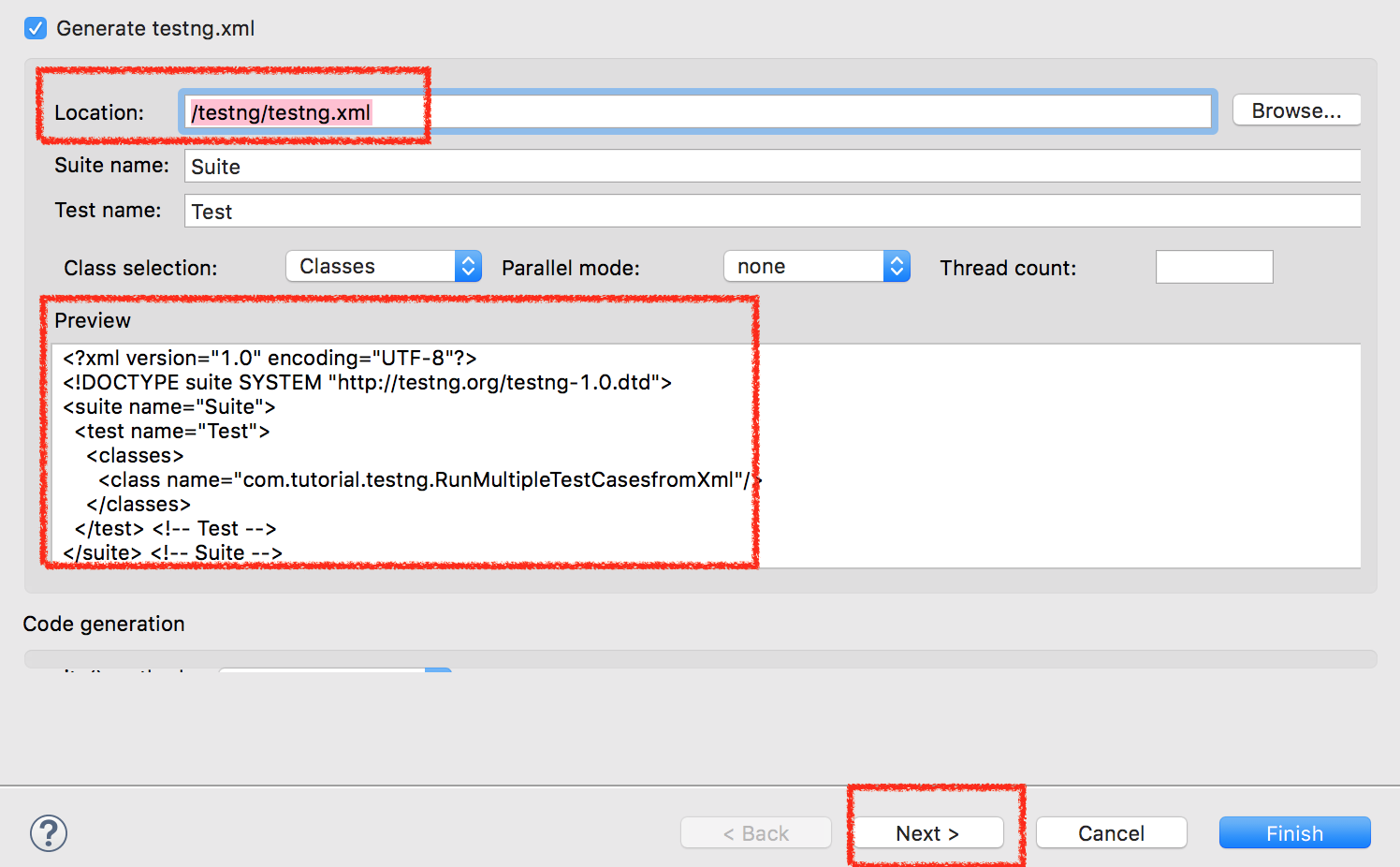Click the help question mark icon
This screenshot has width=1400, height=867.
pyautogui.click(x=49, y=833)
